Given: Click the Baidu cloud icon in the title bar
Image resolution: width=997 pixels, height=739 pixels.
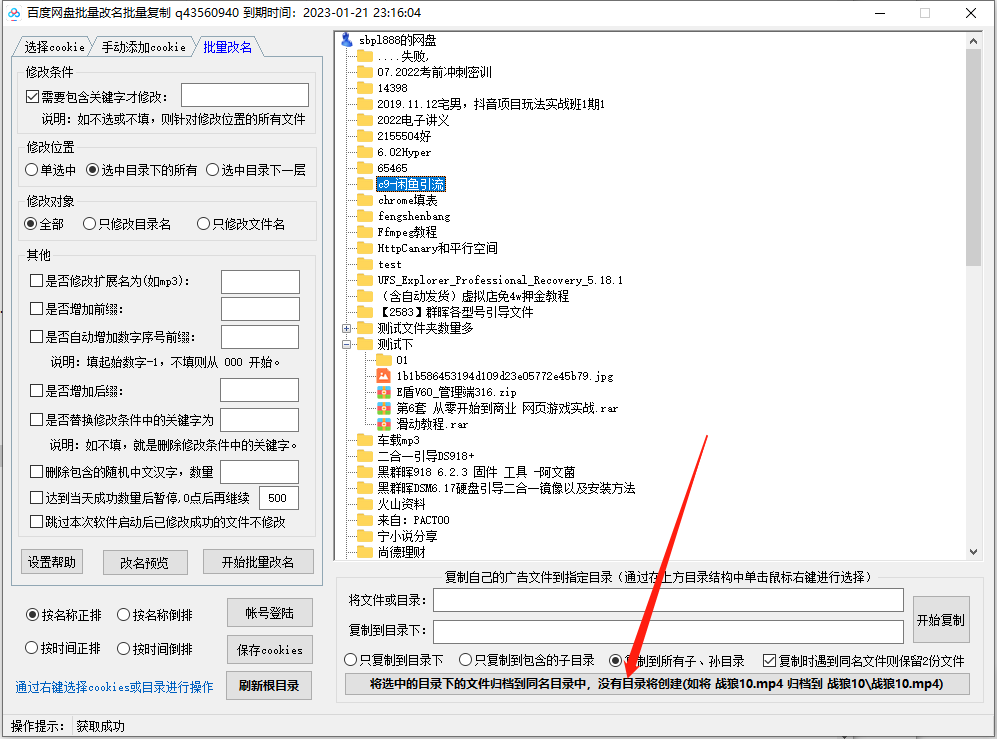Looking at the screenshot, I should click(12, 12).
